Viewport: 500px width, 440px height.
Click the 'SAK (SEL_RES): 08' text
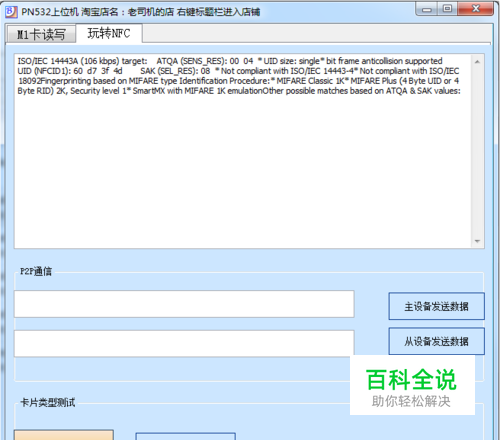coord(175,71)
